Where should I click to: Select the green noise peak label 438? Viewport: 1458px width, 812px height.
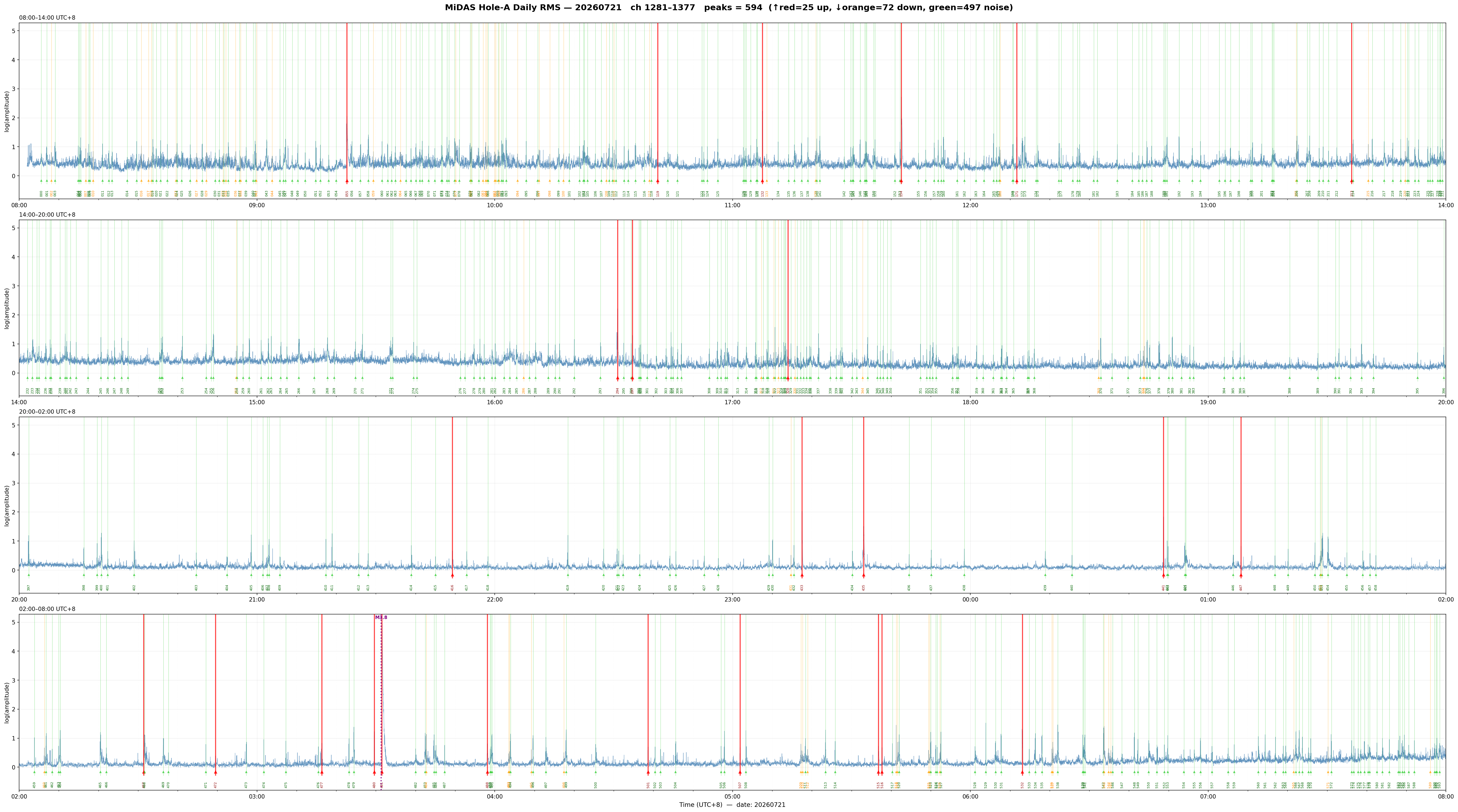click(x=964, y=588)
